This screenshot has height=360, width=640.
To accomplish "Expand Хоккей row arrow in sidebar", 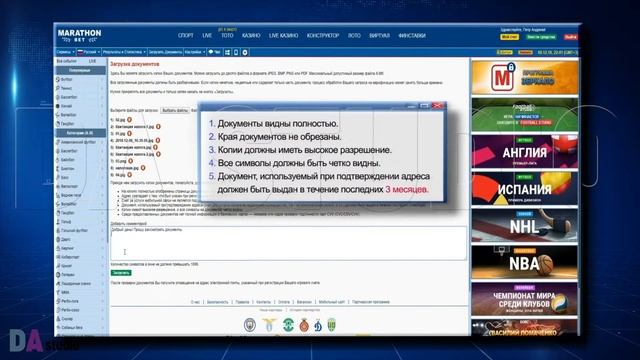I will coord(102,106).
